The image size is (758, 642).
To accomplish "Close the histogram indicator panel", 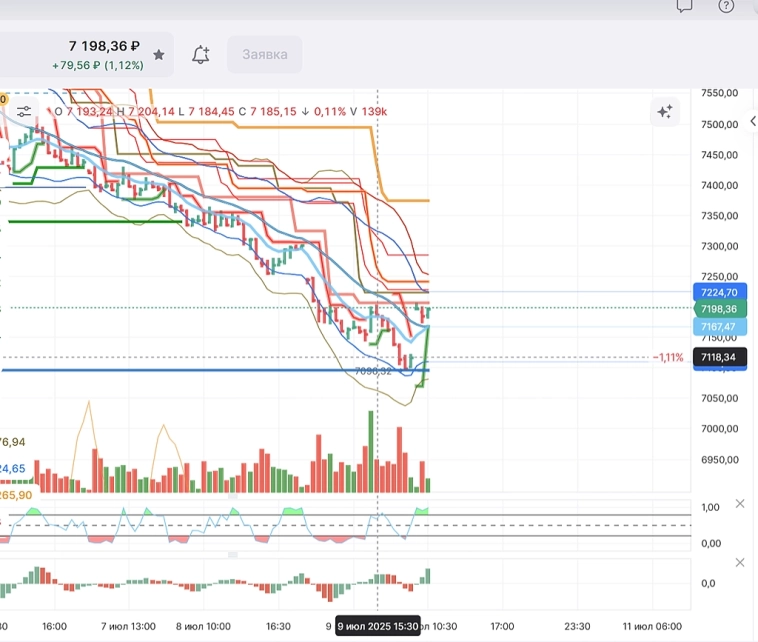I will tap(740, 563).
